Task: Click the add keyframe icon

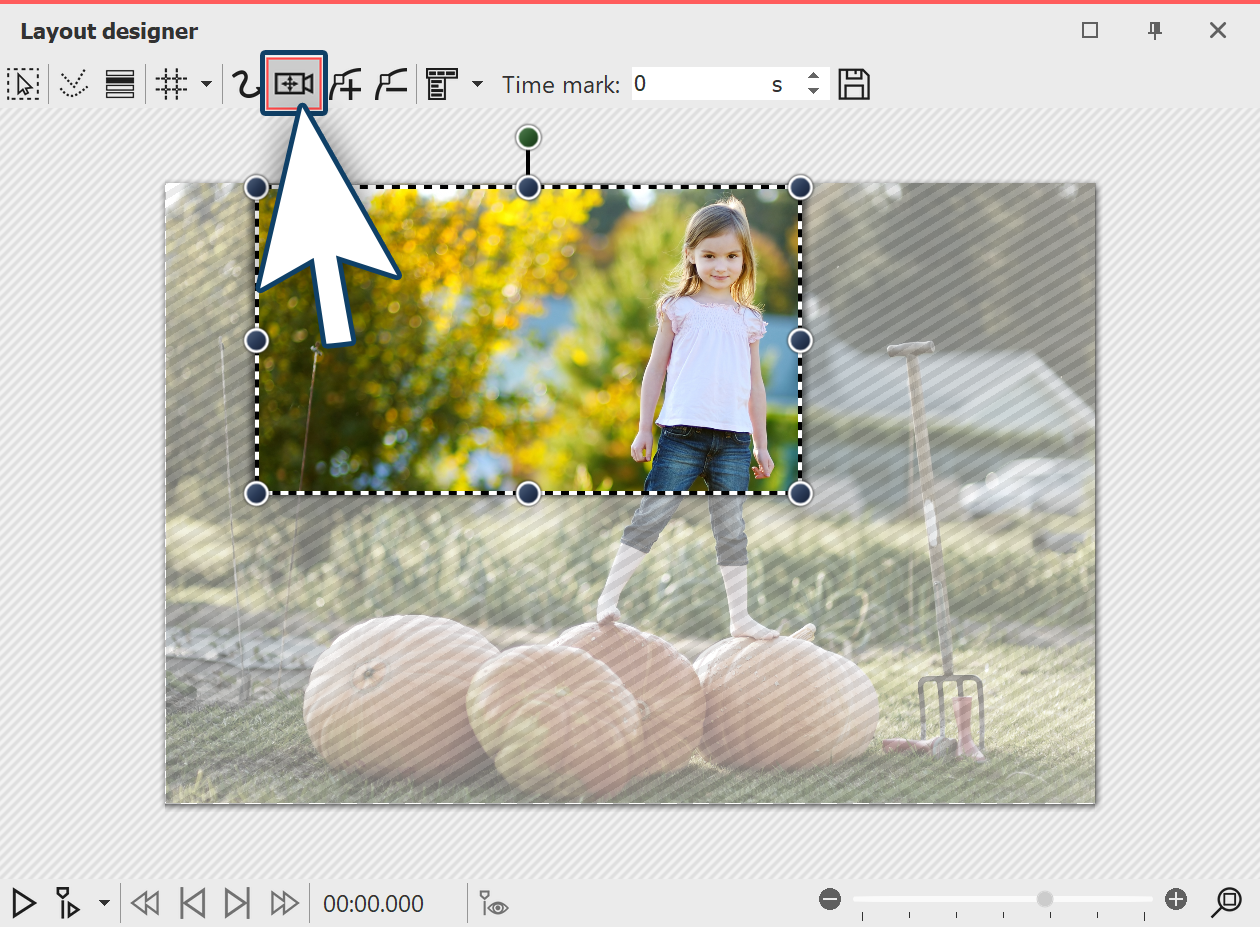Action: [x=345, y=84]
